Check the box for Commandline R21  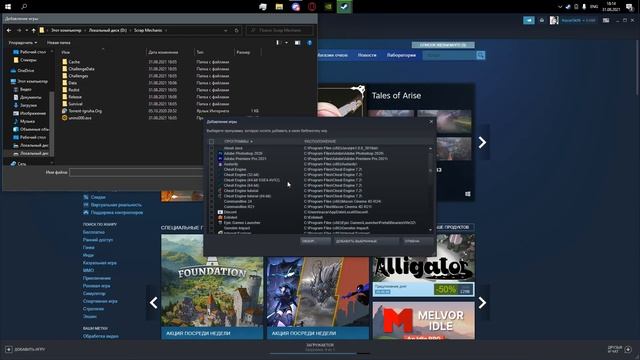[211, 207]
